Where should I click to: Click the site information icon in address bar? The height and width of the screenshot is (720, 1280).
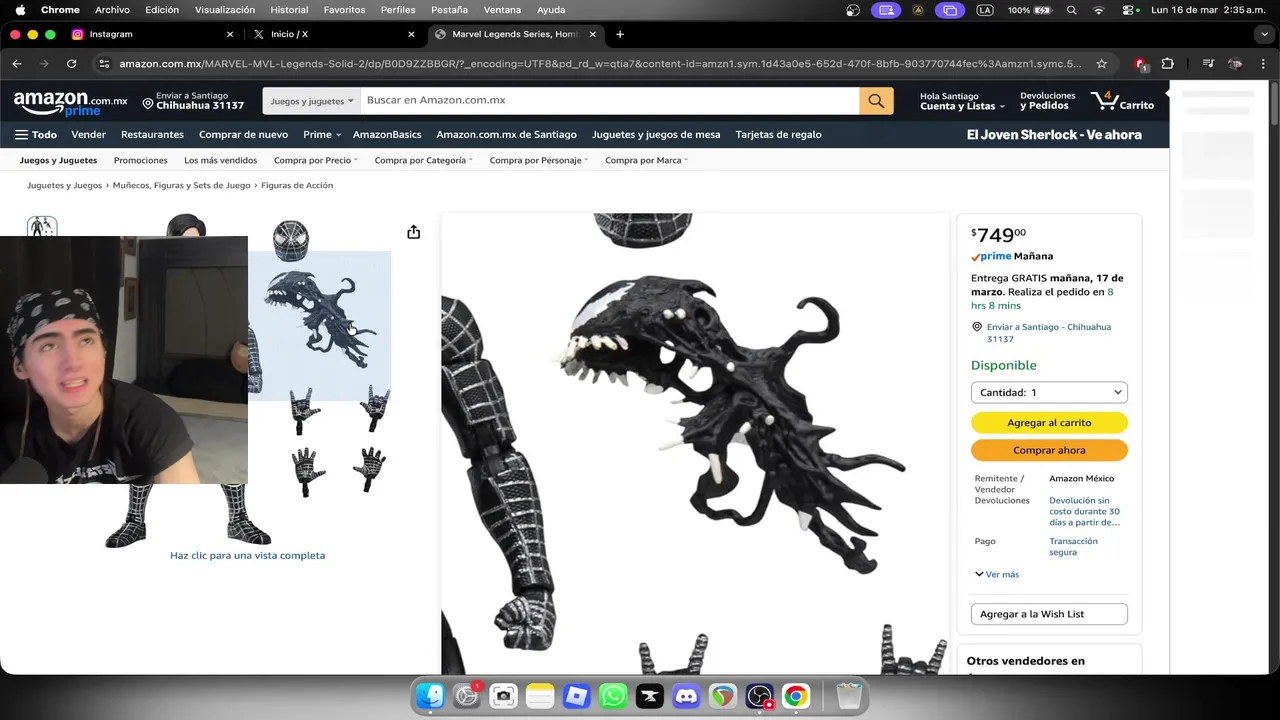pos(103,63)
